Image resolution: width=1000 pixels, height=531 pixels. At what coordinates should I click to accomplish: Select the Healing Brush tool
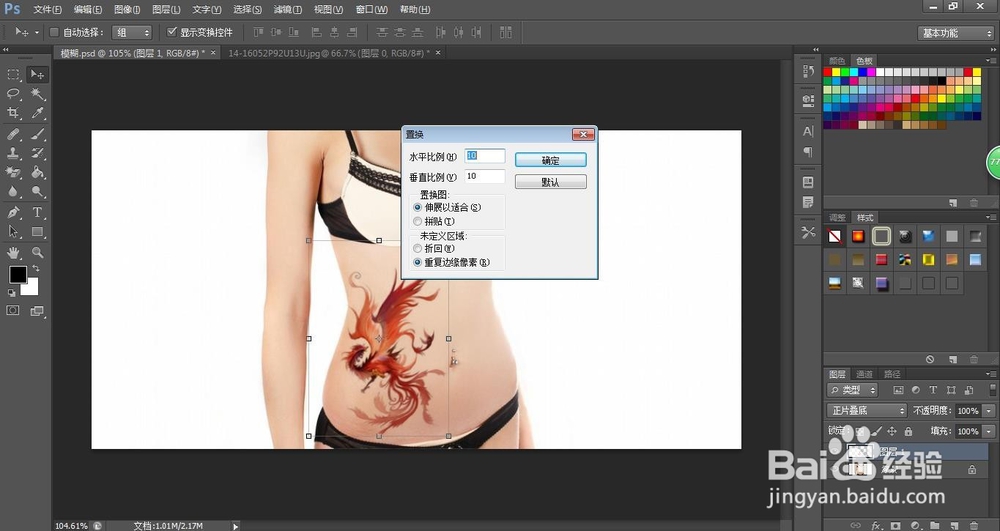13,134
